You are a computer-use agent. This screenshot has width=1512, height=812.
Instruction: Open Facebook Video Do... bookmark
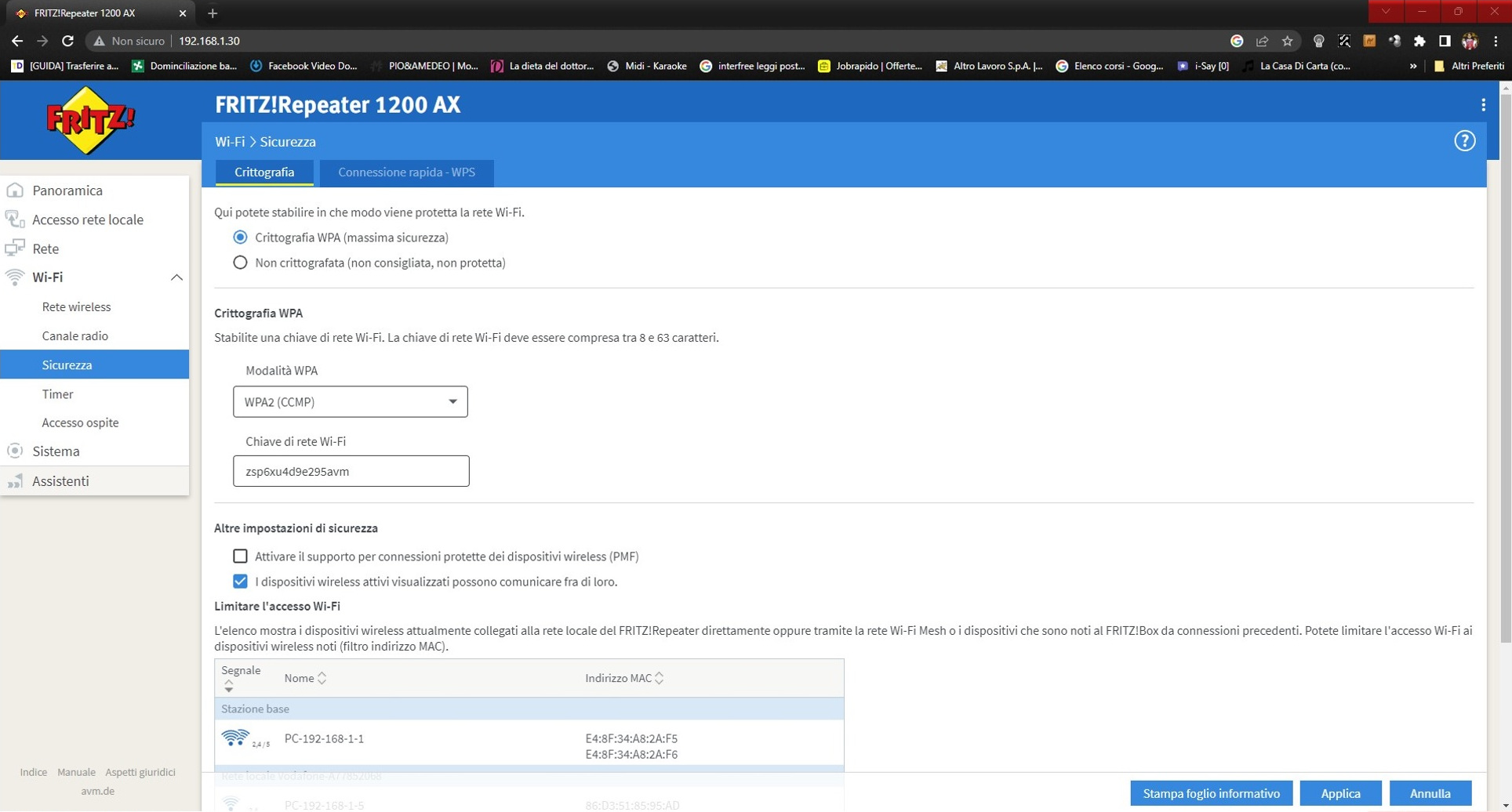(303, 66)
